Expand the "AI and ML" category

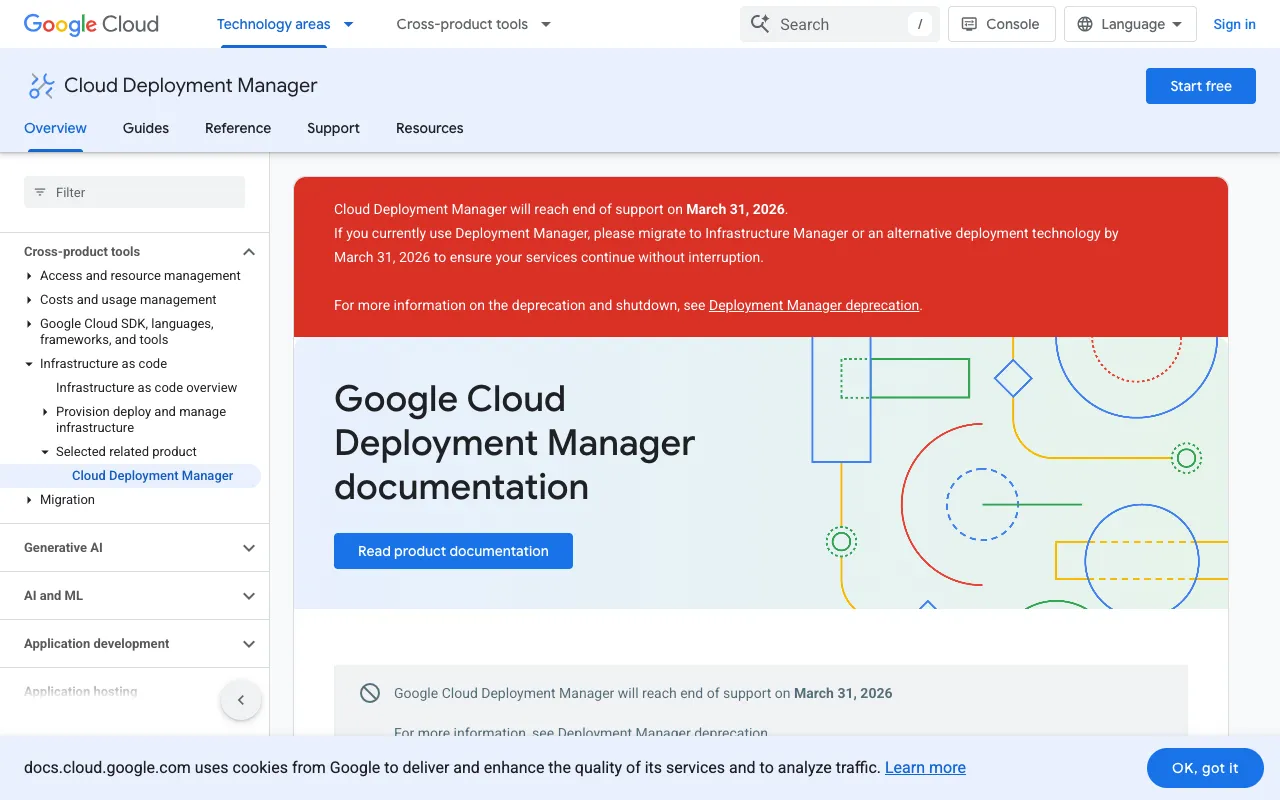click(x=248, y=595)
